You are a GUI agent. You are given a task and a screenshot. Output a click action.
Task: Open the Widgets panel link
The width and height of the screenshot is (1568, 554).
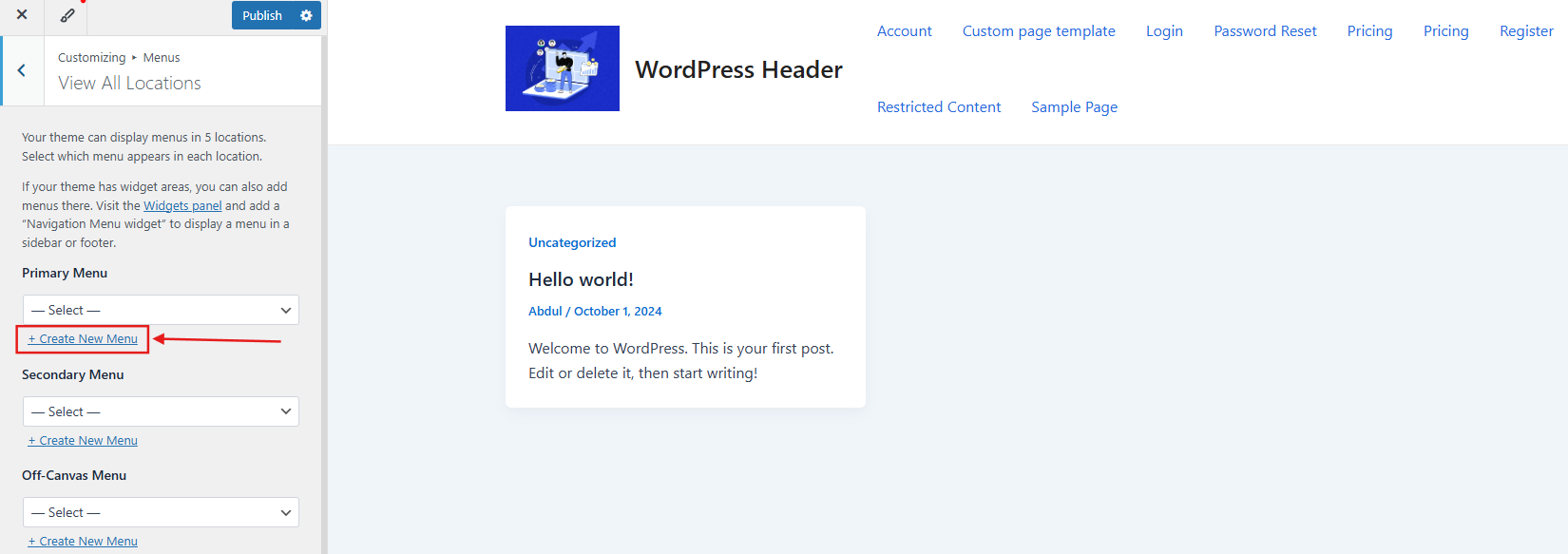click(182, 205)
